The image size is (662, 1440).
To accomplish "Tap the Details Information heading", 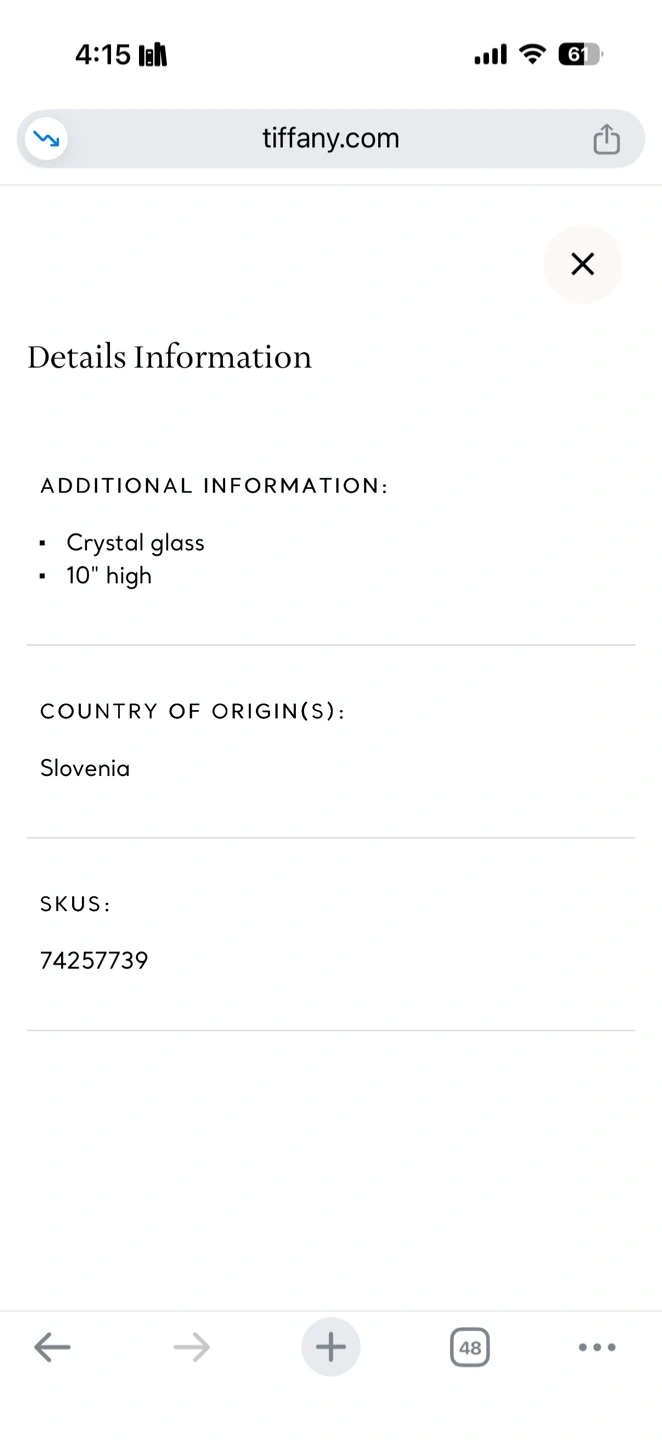I will pos(170,357).
